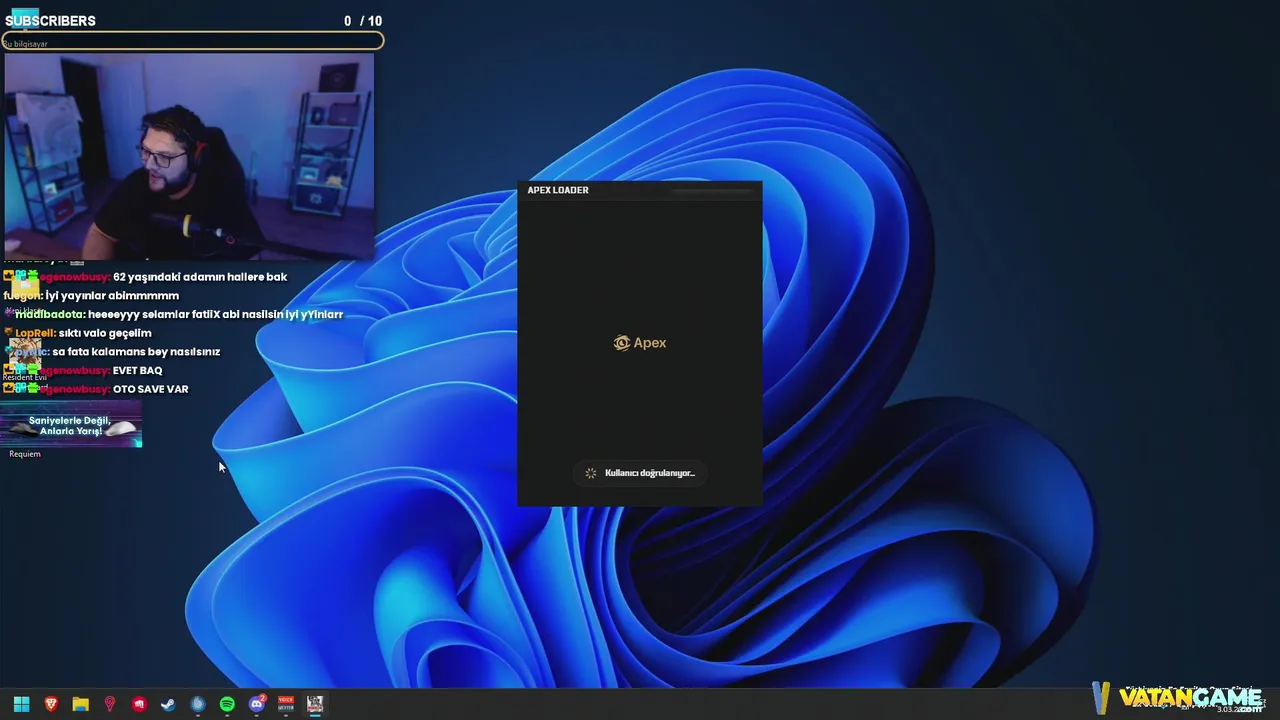The image size is (1280, 720).
Task: Click the Apex logo in the loader
Action: point(640,343)
